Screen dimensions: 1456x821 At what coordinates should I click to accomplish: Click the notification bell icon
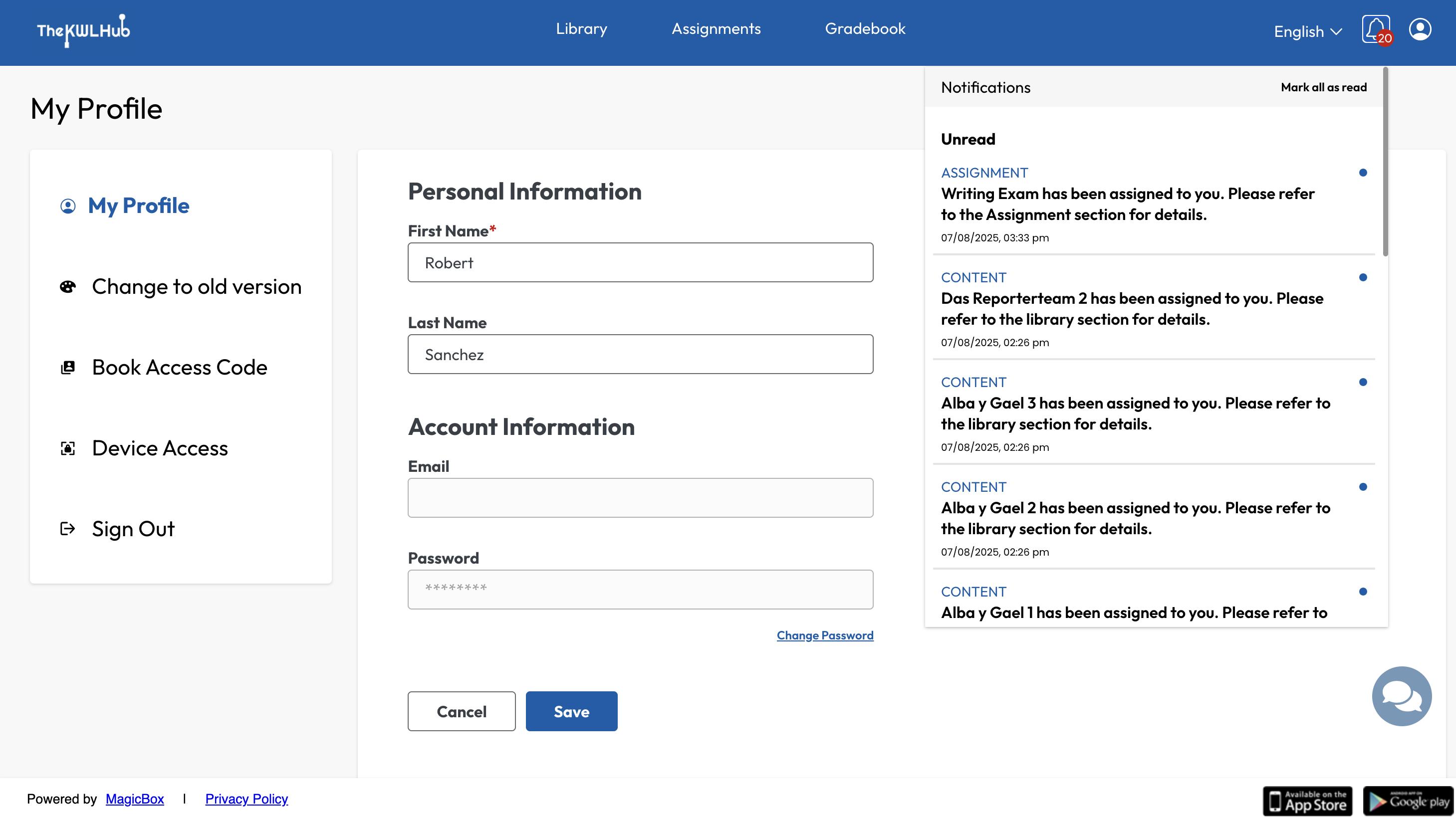click(1375, 29)
